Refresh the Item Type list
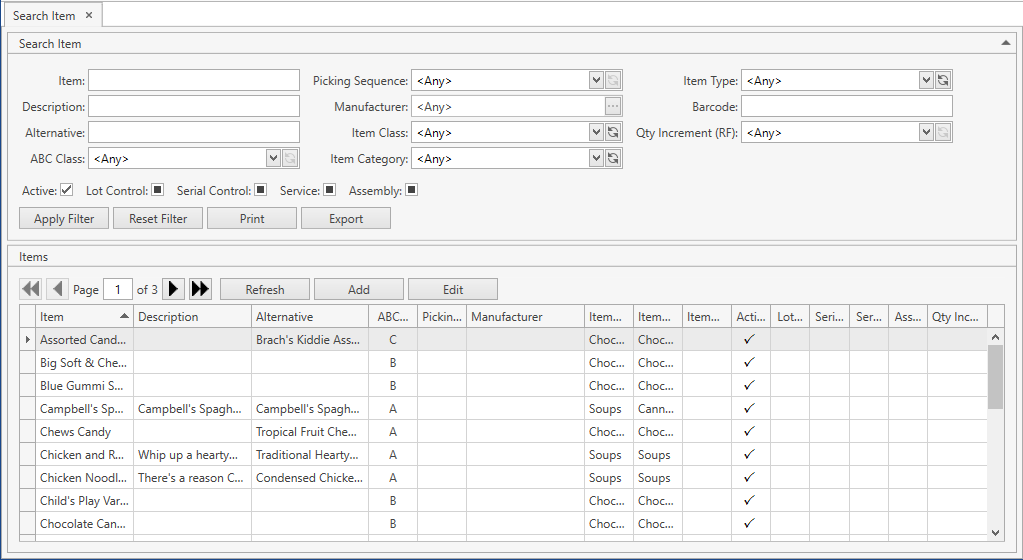This screenshot has width=1023, height=560. tap(943, 80)
